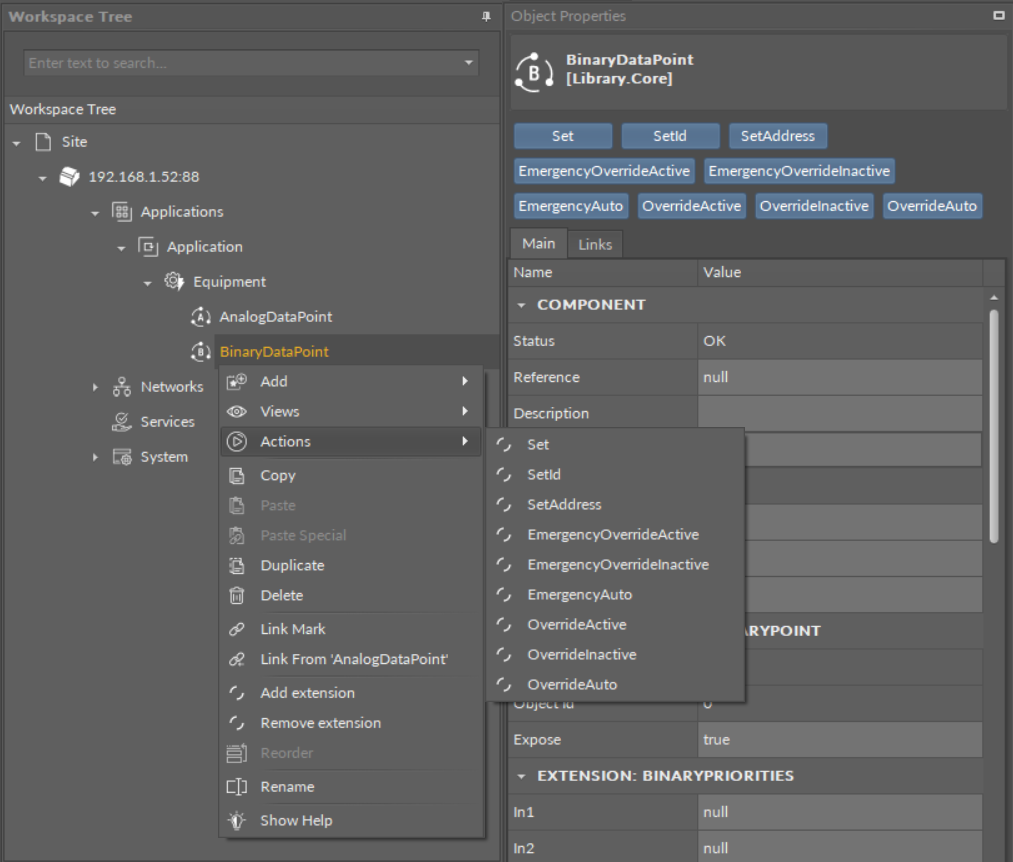Switch to the Links tab
This screenshot has width=1013, height=862.
[x=594, y=244]
